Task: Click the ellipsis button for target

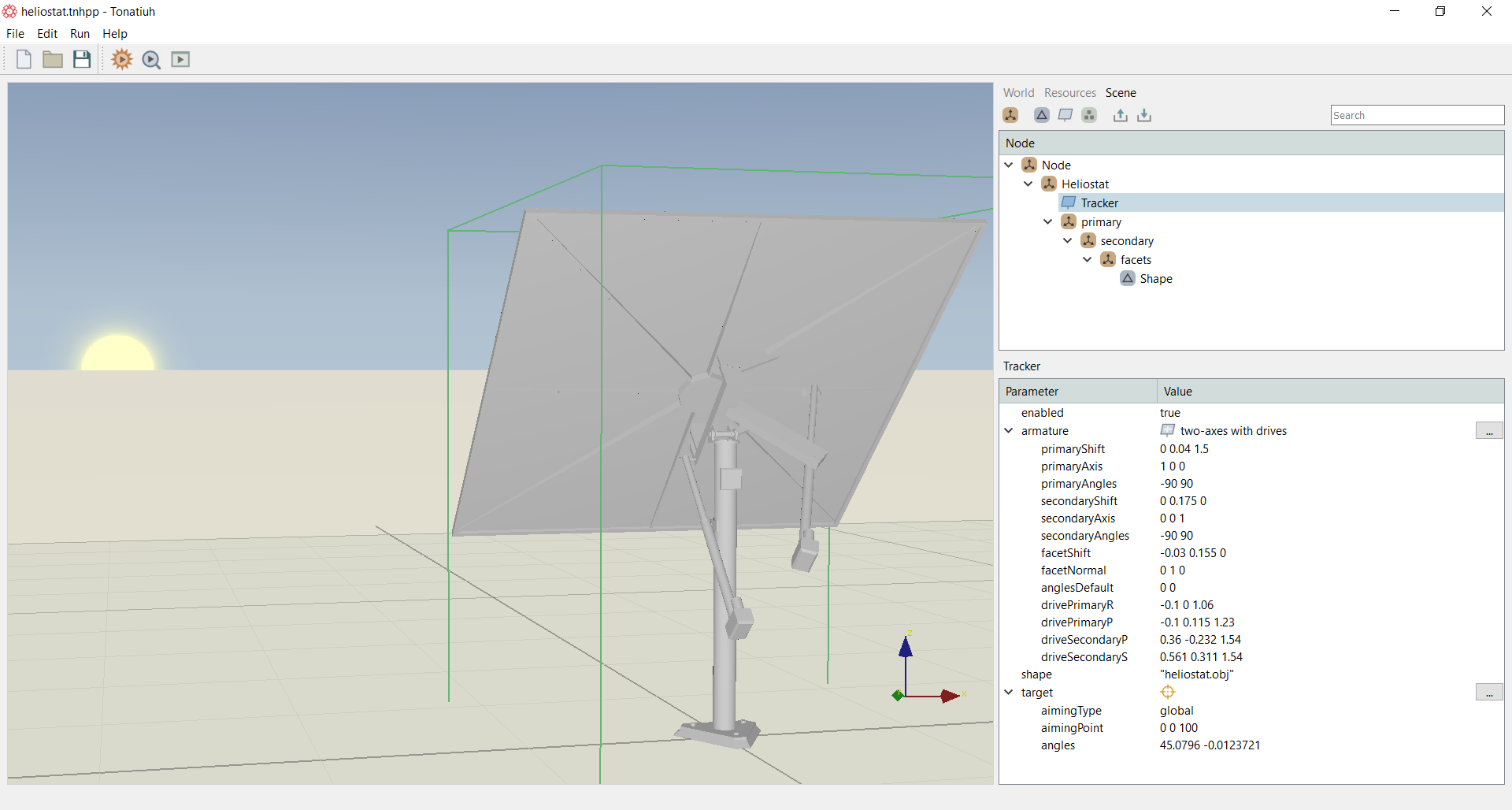Action: [x=1489, y=693]
